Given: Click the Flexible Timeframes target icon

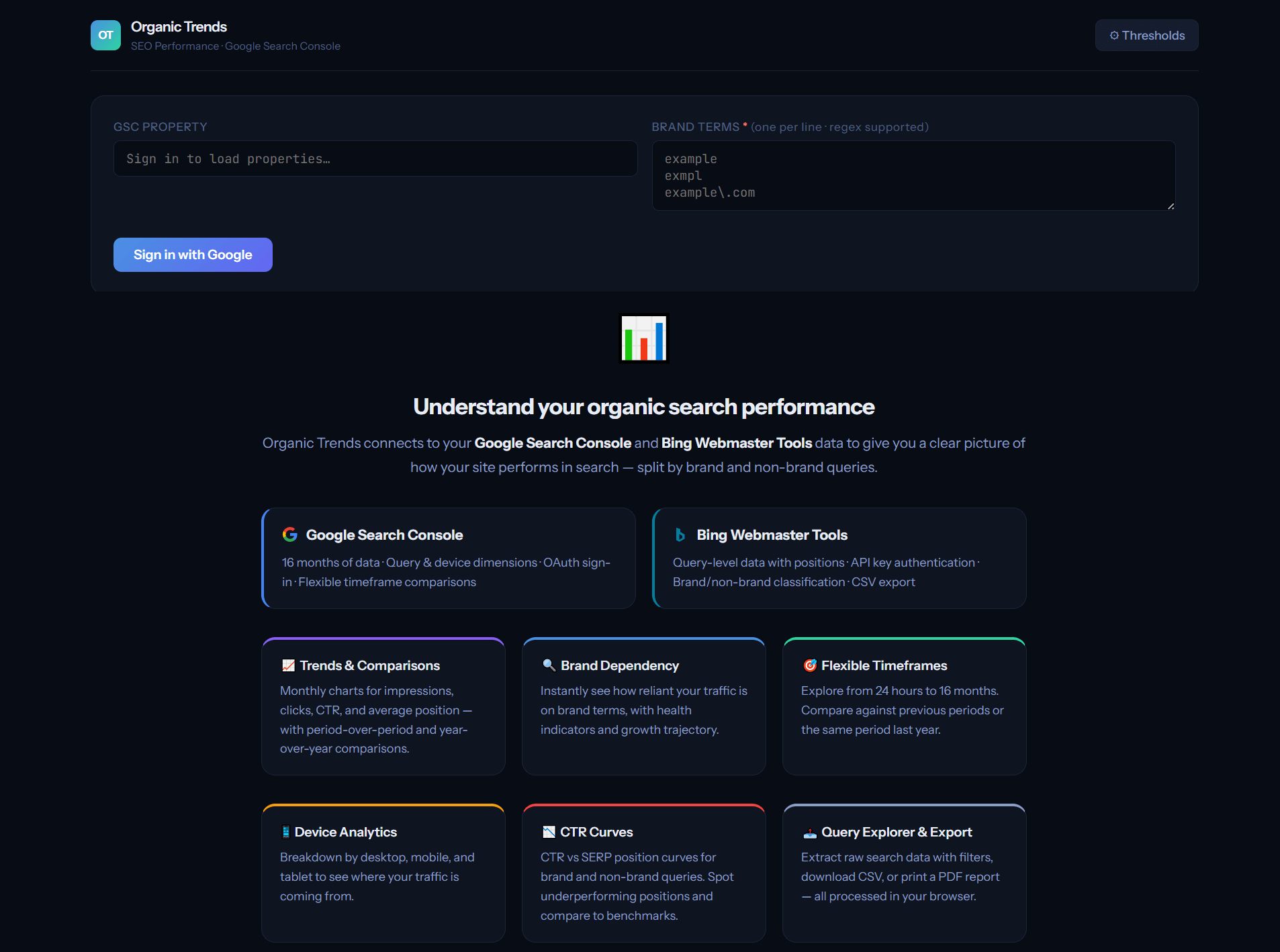Looking at the screenshot, I should pyautogui.click(x=809, y=665).
